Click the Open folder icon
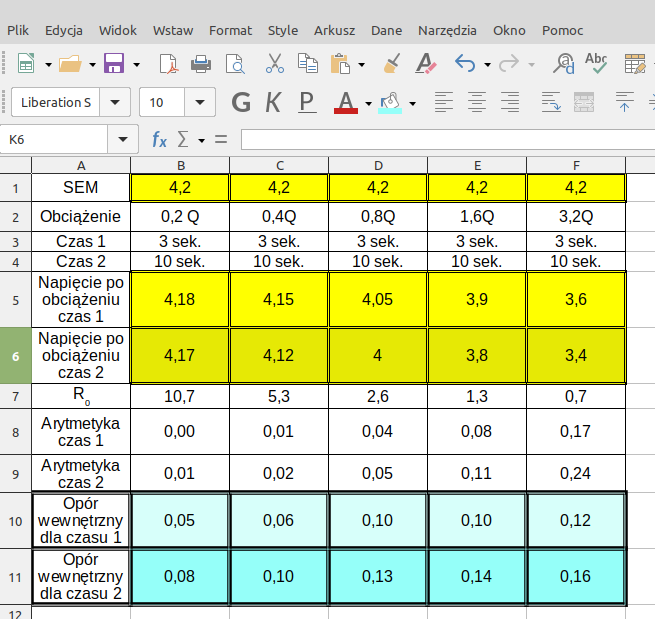The height and width of the screenshot is (619, 655). pos(70,64)
